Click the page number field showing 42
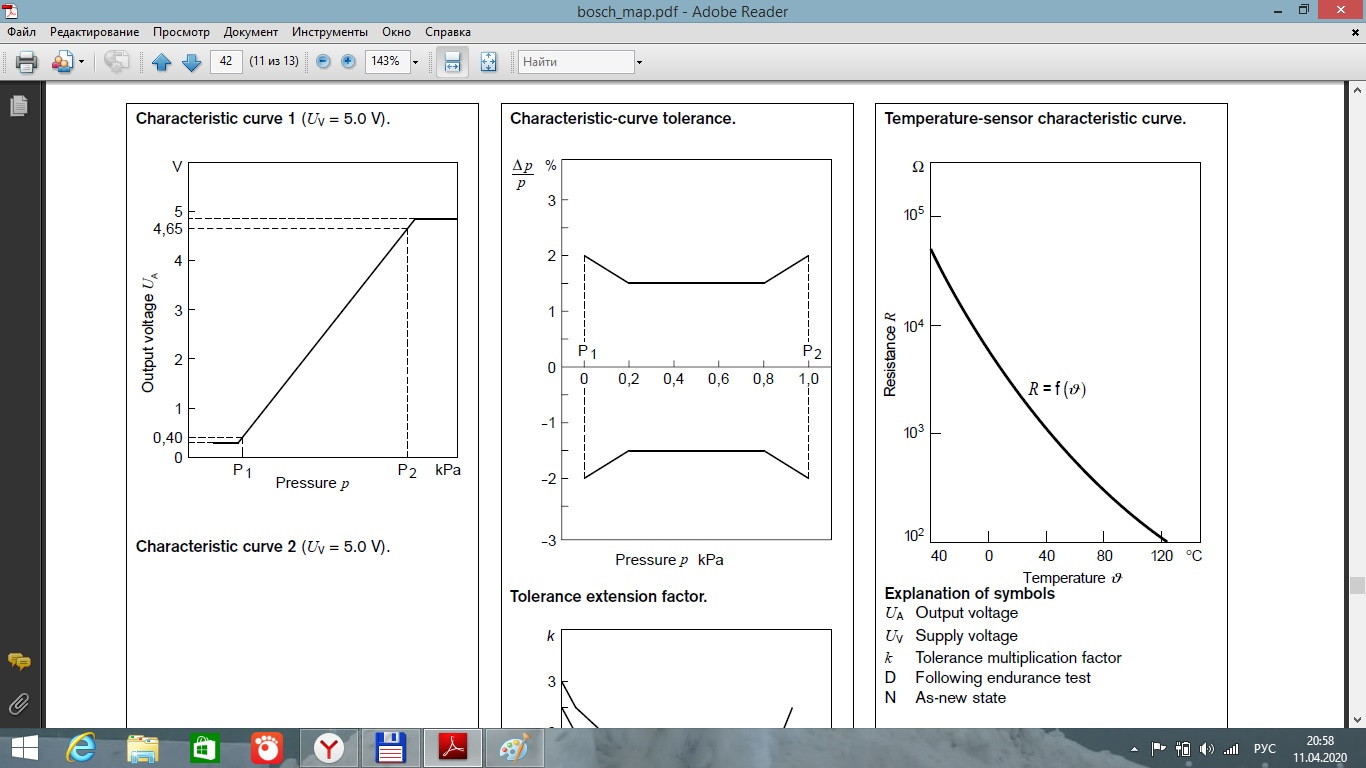 tap(226, 62)
